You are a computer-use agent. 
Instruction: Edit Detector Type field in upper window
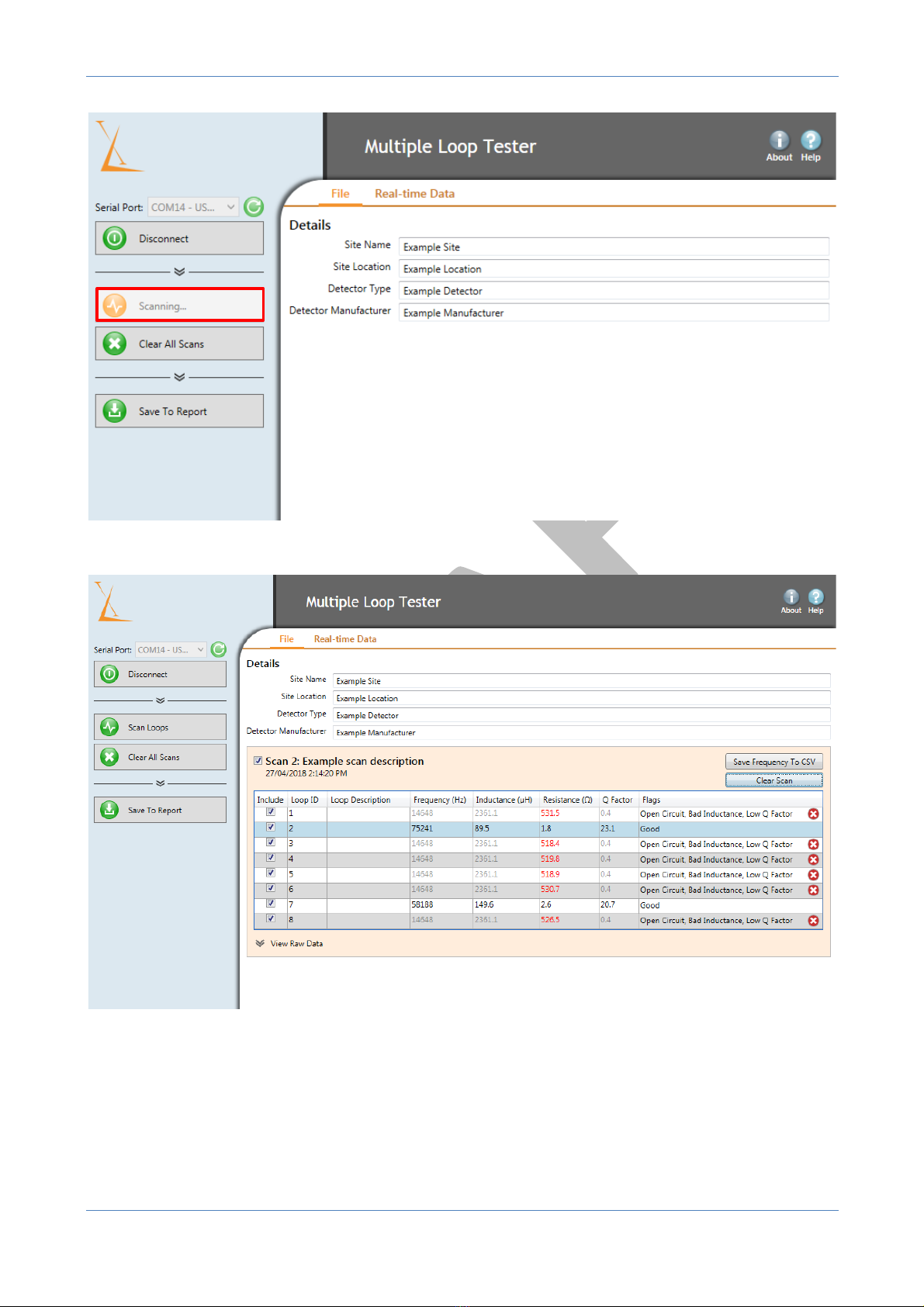(x=614, y=290)
